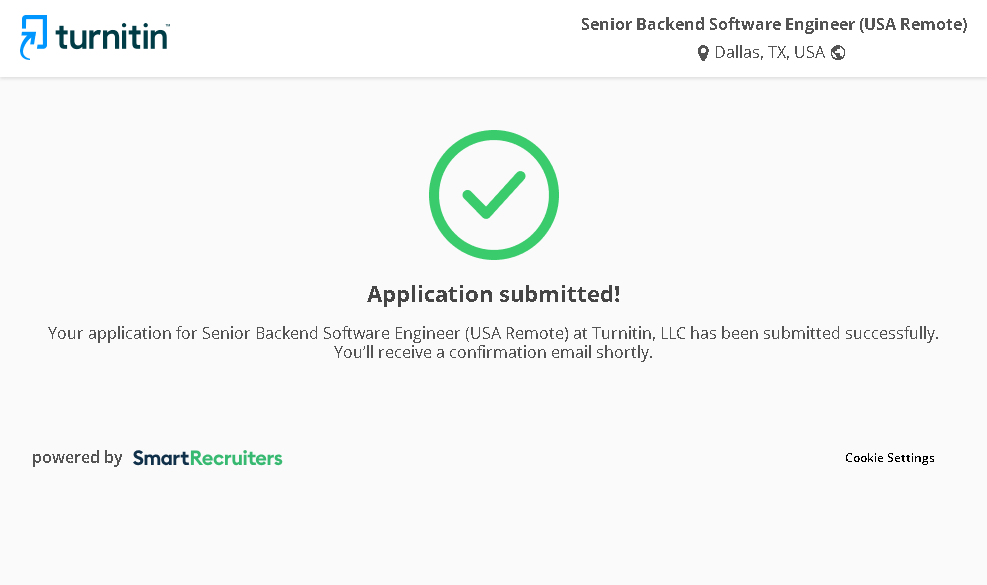Click "Senior Backend Software Engineer" in the header
The width and height of the screenshot is (987, 585).
click(710, 24)
